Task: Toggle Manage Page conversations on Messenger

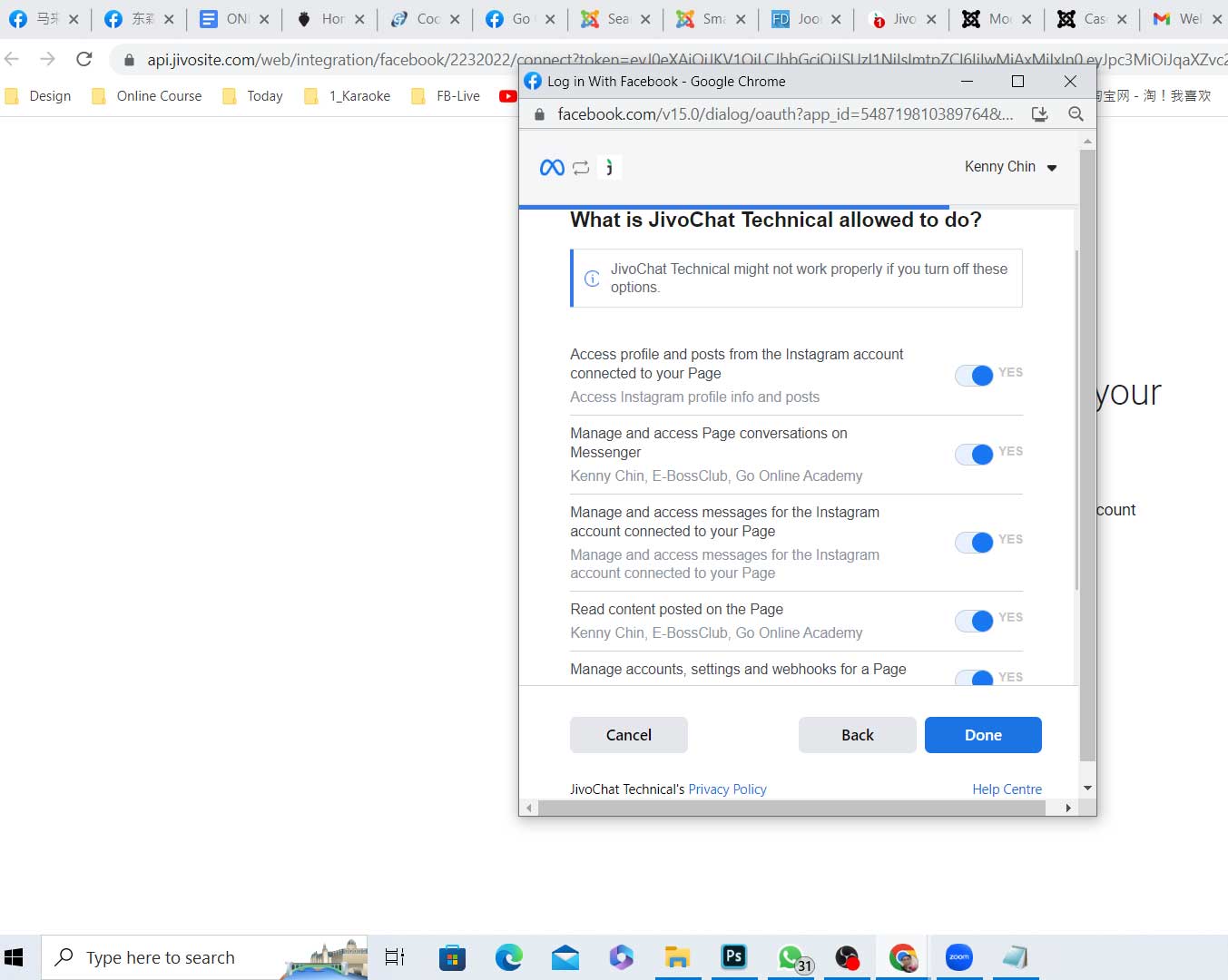Action: click(975, 454)
